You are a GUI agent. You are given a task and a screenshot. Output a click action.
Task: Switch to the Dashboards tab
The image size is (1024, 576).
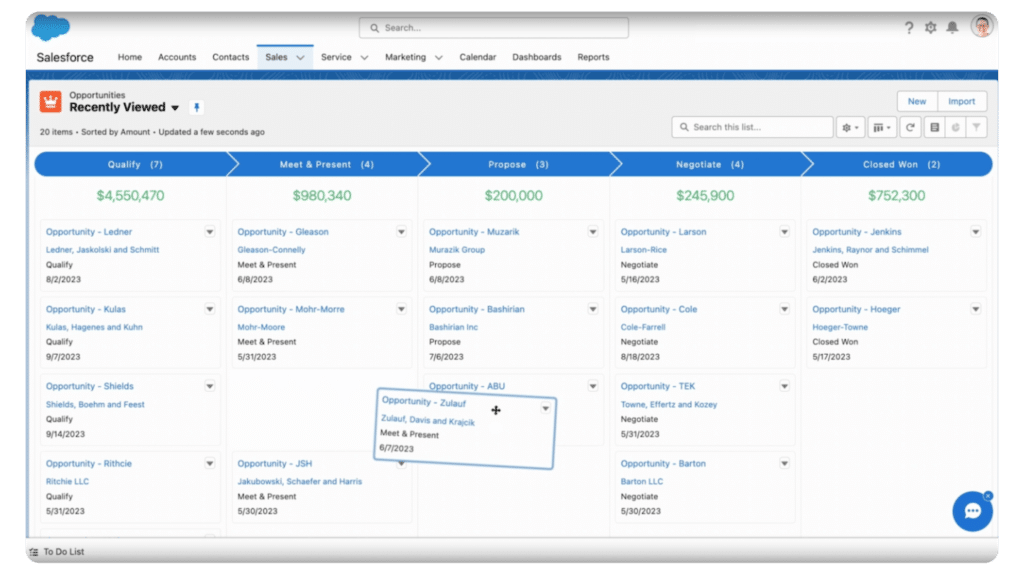(x=537, y=57)
